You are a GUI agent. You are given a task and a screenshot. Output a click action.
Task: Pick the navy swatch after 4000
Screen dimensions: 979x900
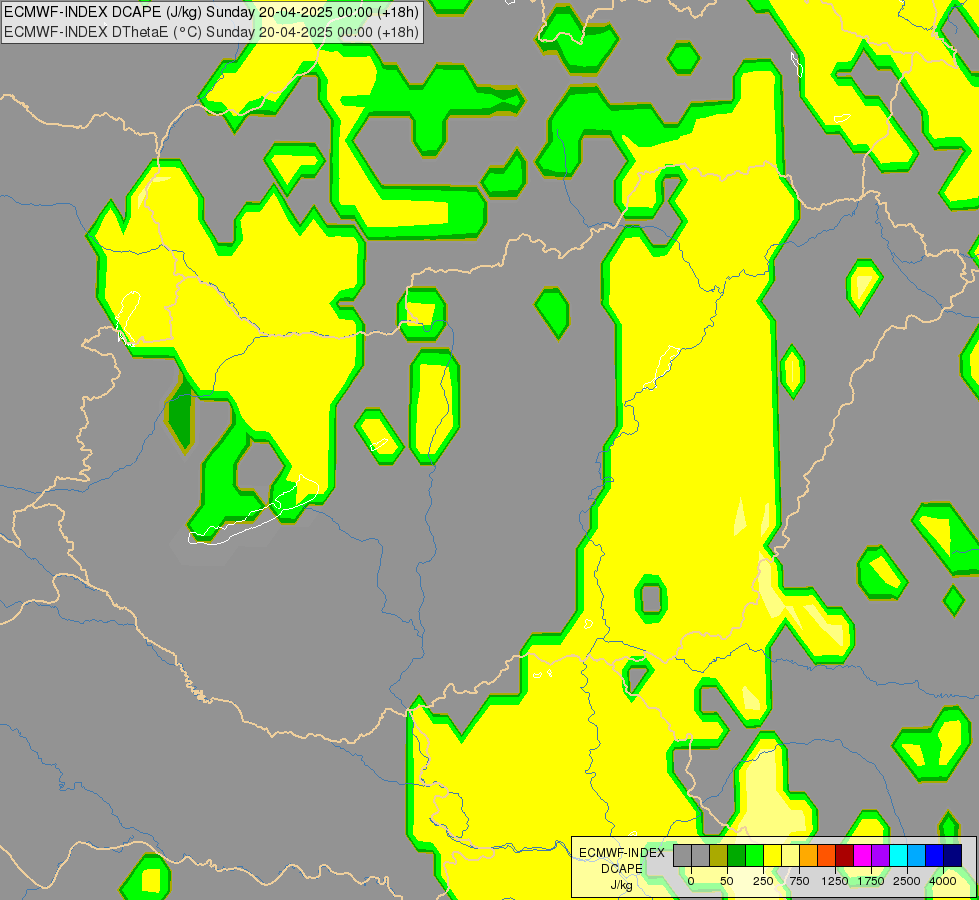click(953, 856)
